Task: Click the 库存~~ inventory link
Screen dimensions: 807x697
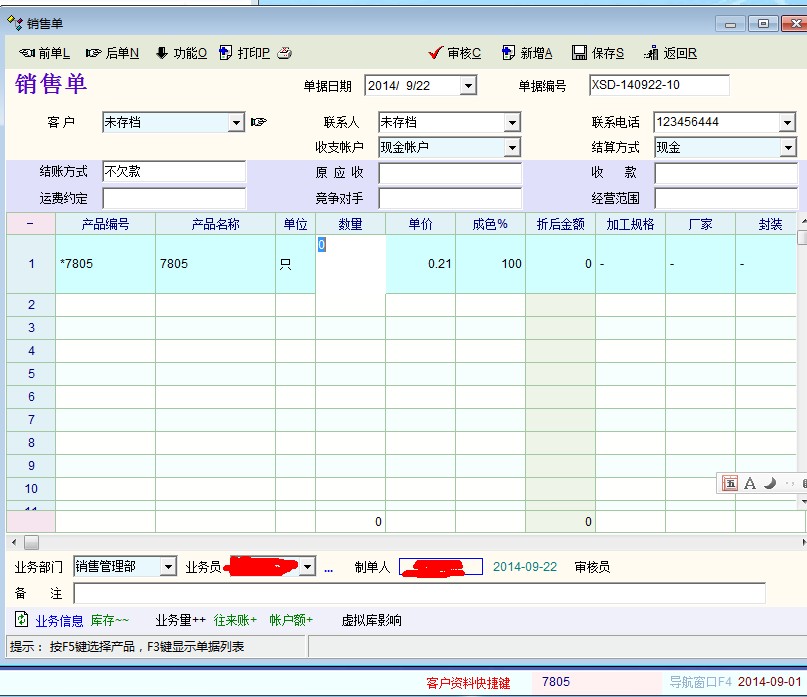Action: pyautogui.click(x=110, y=620)
